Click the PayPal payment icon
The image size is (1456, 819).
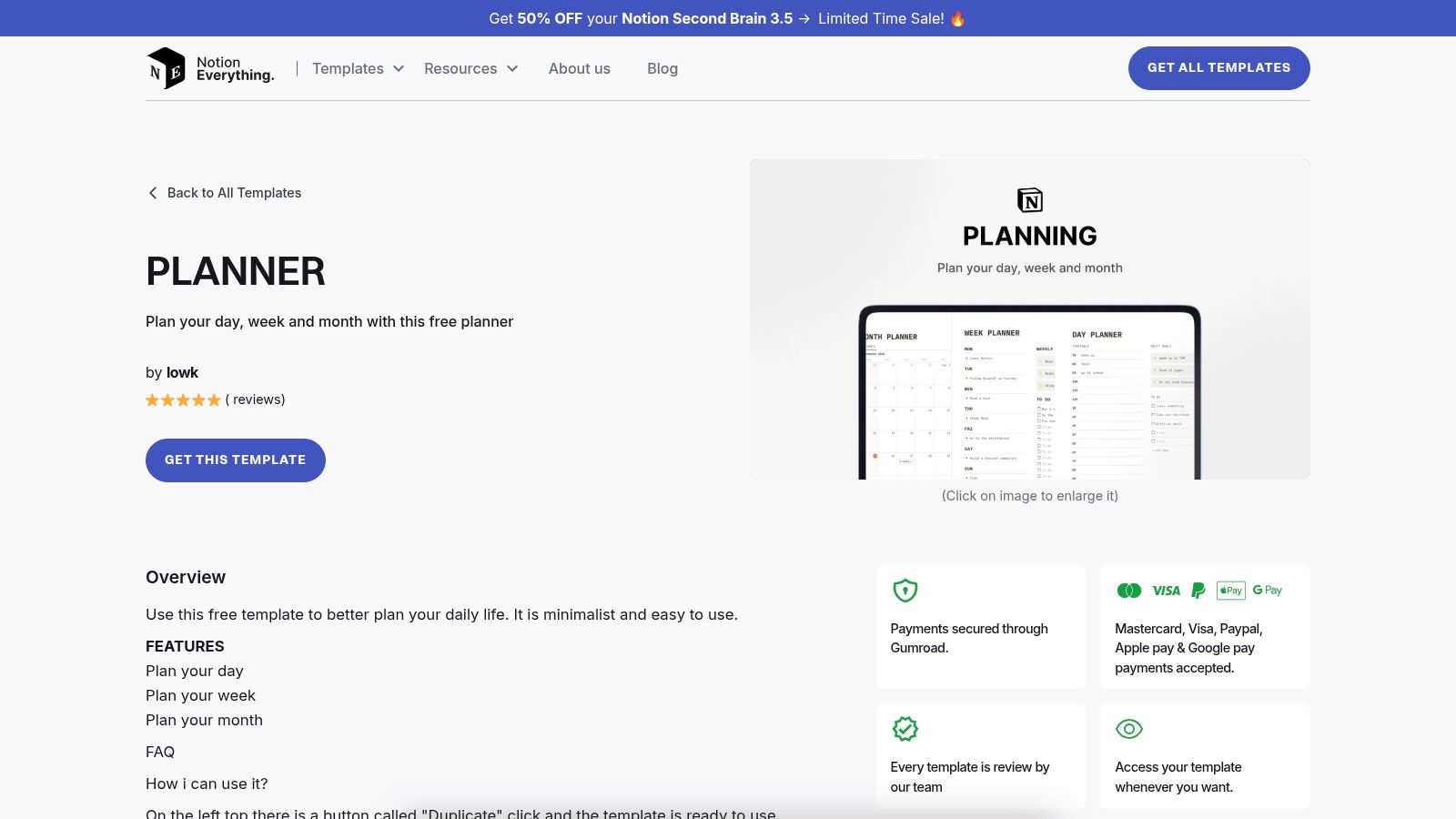tap(1198, 591)
